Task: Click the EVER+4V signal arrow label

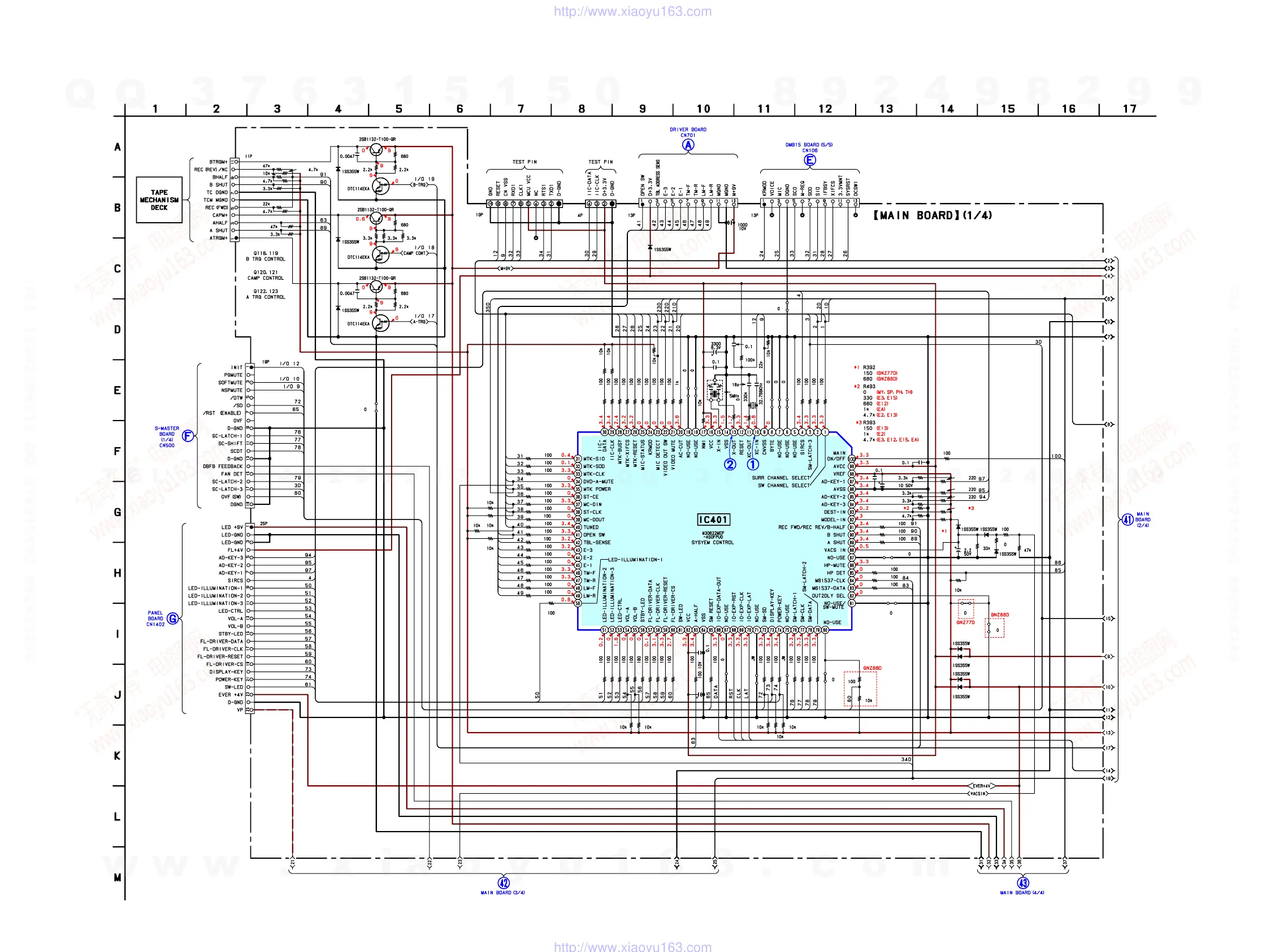Action: point(981,786)
